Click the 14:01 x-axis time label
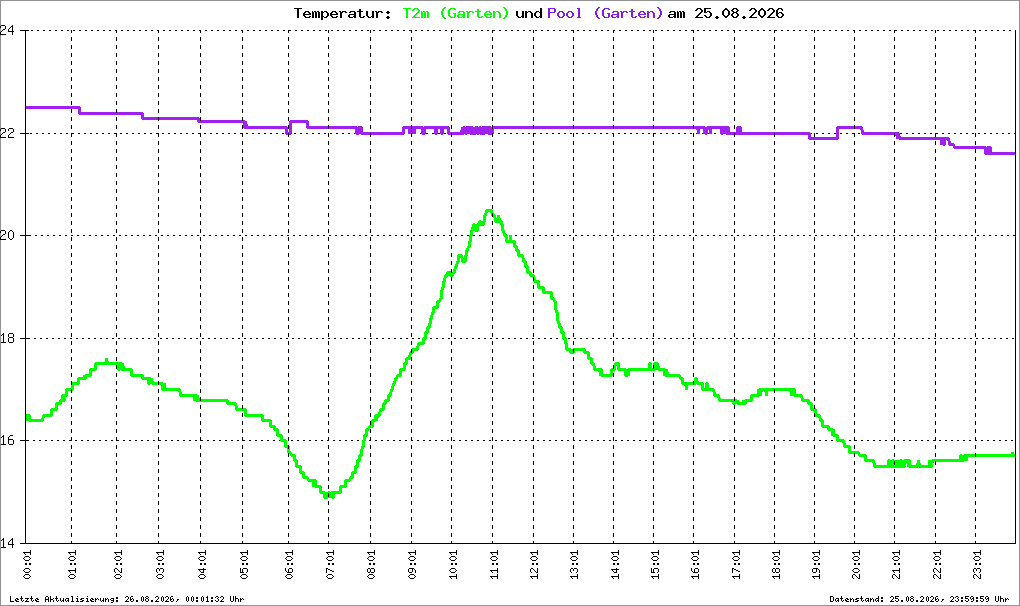The width and height of the screenshot is (1020, 606). coord(615,564)
